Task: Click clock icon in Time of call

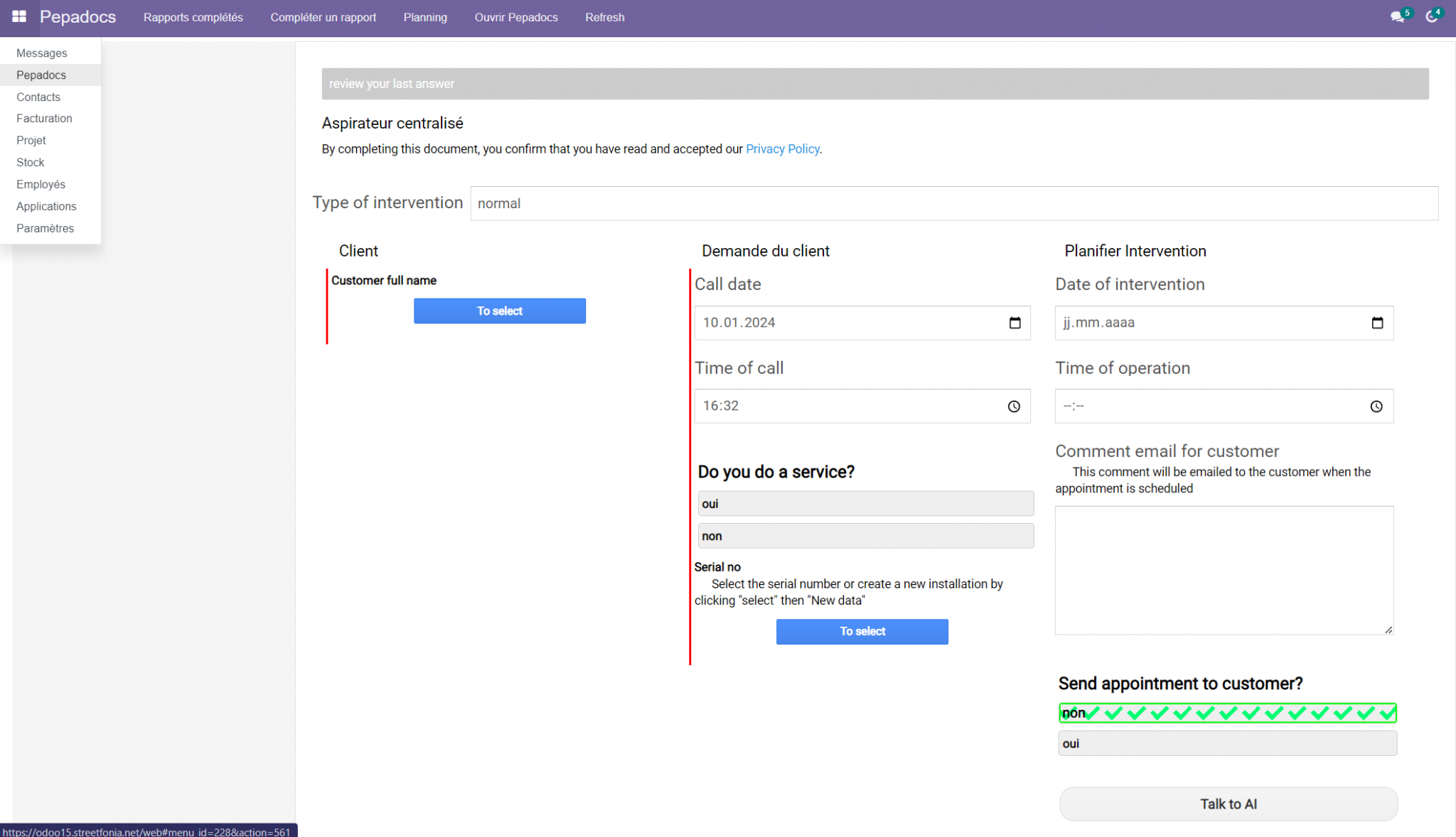Action: pos(1014,406)
